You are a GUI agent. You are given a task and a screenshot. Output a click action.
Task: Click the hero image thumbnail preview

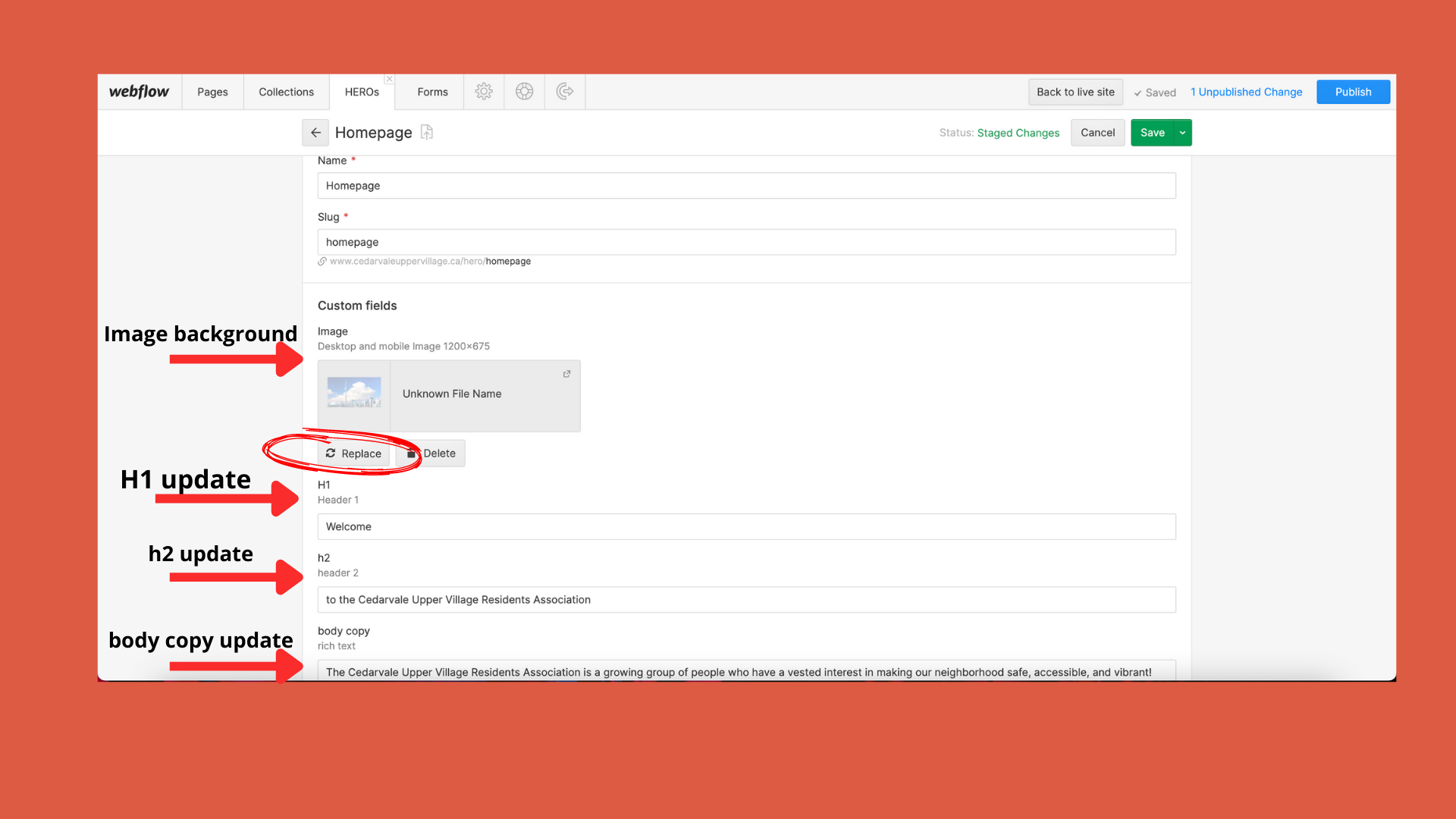tap(354, 393)
